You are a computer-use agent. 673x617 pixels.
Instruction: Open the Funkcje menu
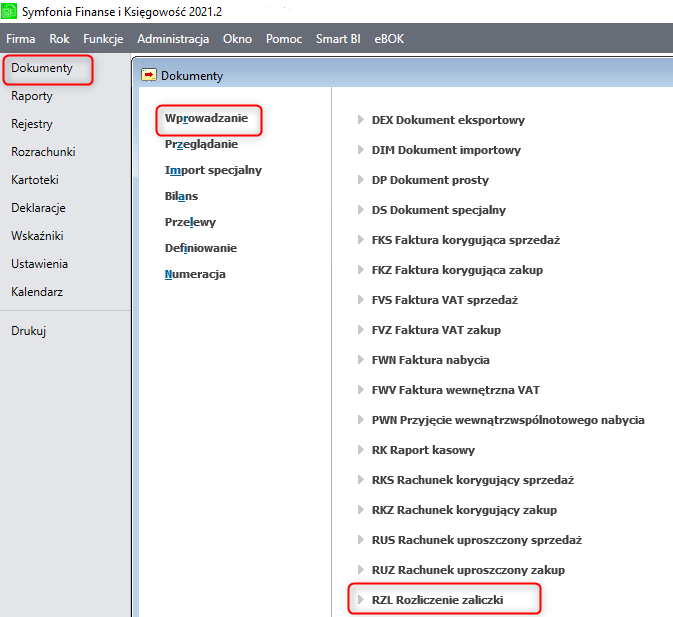click(103, 39)
